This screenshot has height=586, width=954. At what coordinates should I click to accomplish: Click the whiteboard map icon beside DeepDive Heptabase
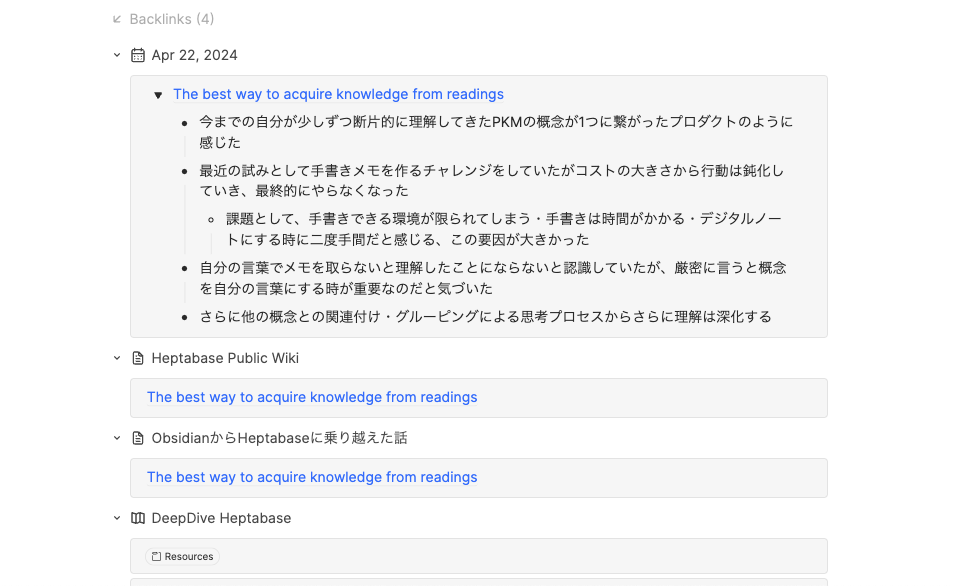pyautogui.click(x=138, y=518)
